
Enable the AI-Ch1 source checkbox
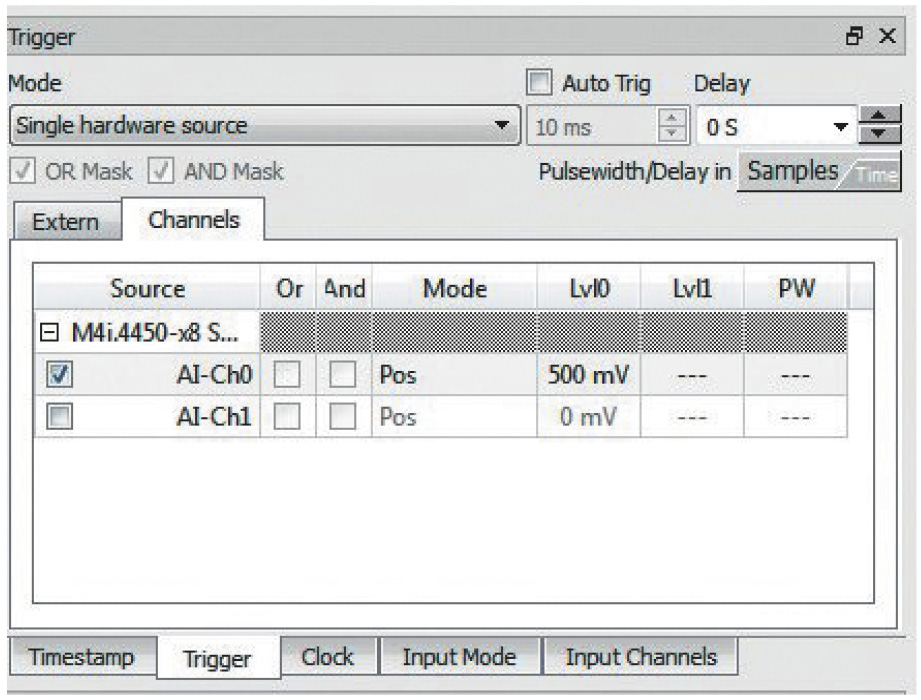(59, 417)
